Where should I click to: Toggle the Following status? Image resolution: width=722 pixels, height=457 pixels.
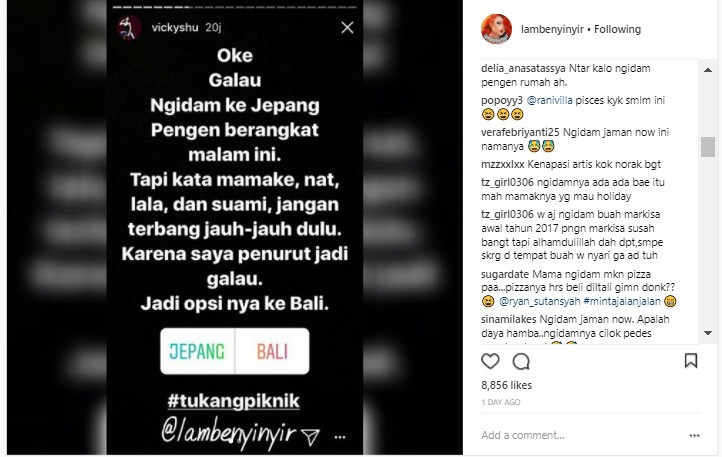[617, 29]
